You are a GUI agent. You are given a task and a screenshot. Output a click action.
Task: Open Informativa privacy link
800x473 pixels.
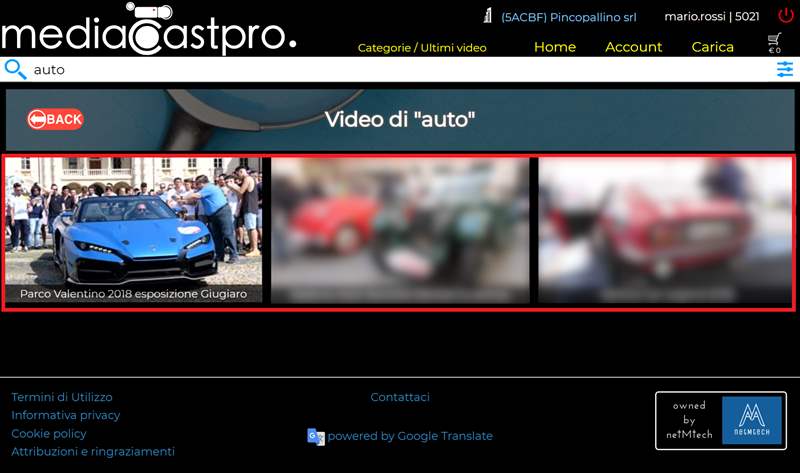(x=65, y=415)
